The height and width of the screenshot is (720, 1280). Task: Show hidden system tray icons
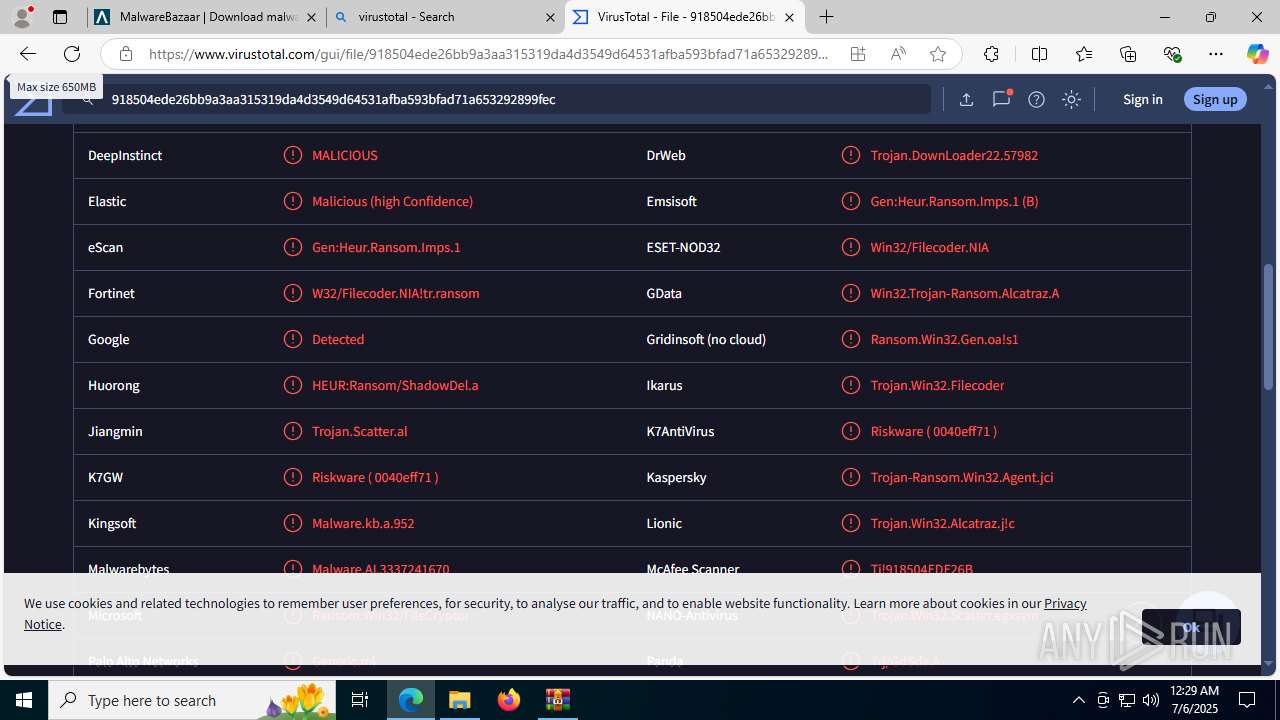pos(1078,700)
